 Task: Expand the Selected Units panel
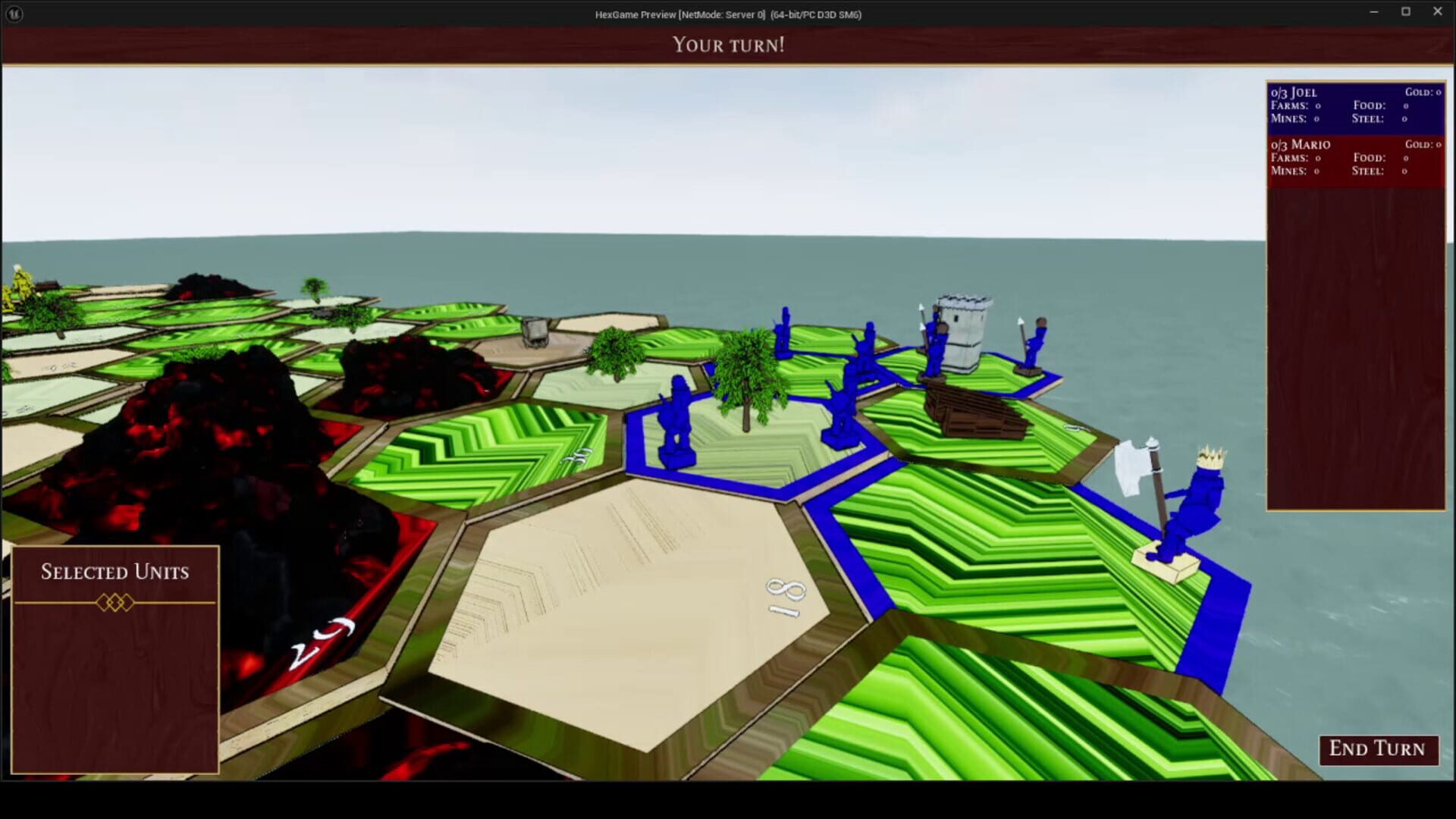pos(114,573)
